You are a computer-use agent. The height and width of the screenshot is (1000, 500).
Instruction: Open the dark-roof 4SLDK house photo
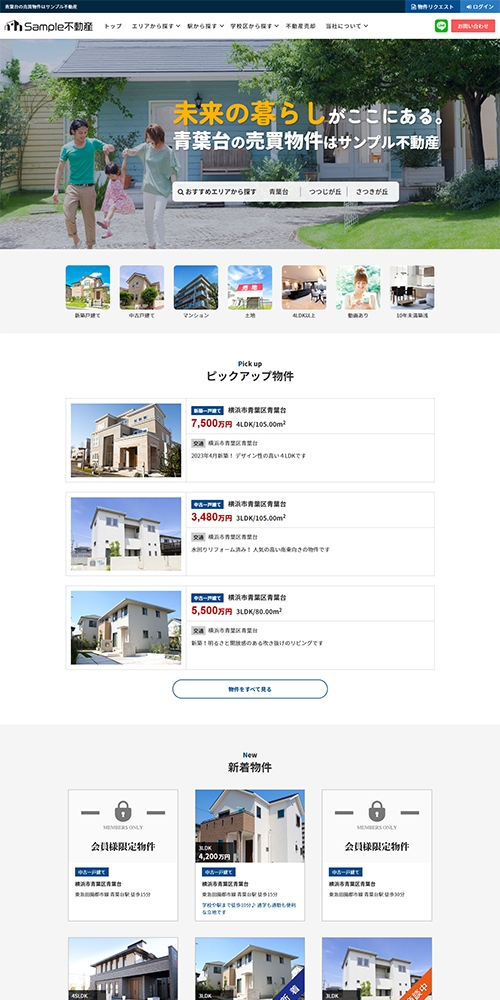123,968
